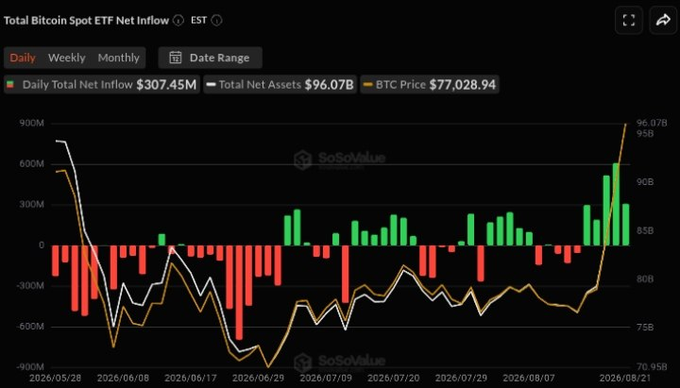Click the 2026/07/29 axis date
The height and width of the screenshot is (388, 680).
coord(461,378)
